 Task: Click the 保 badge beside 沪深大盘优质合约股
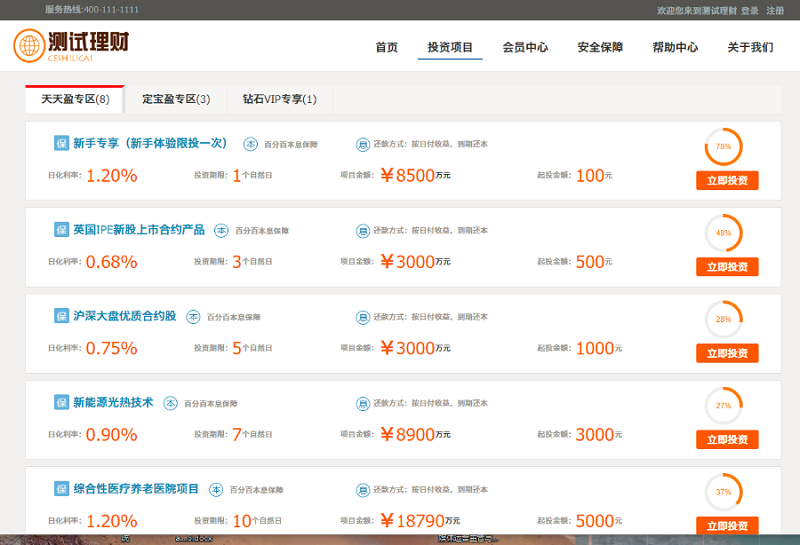click(61, 316)
